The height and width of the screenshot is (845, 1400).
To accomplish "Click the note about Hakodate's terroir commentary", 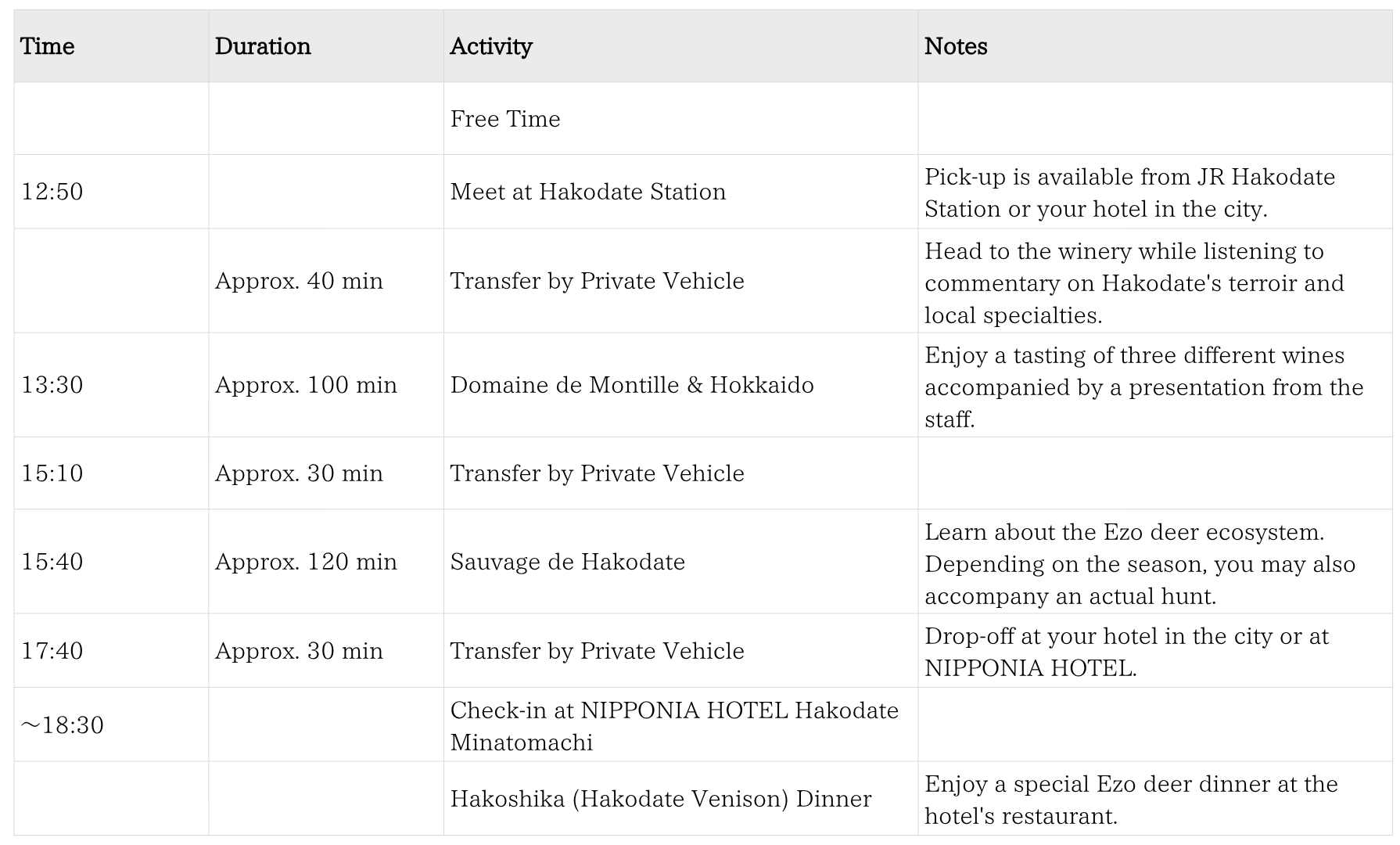I will [1134, 282].
